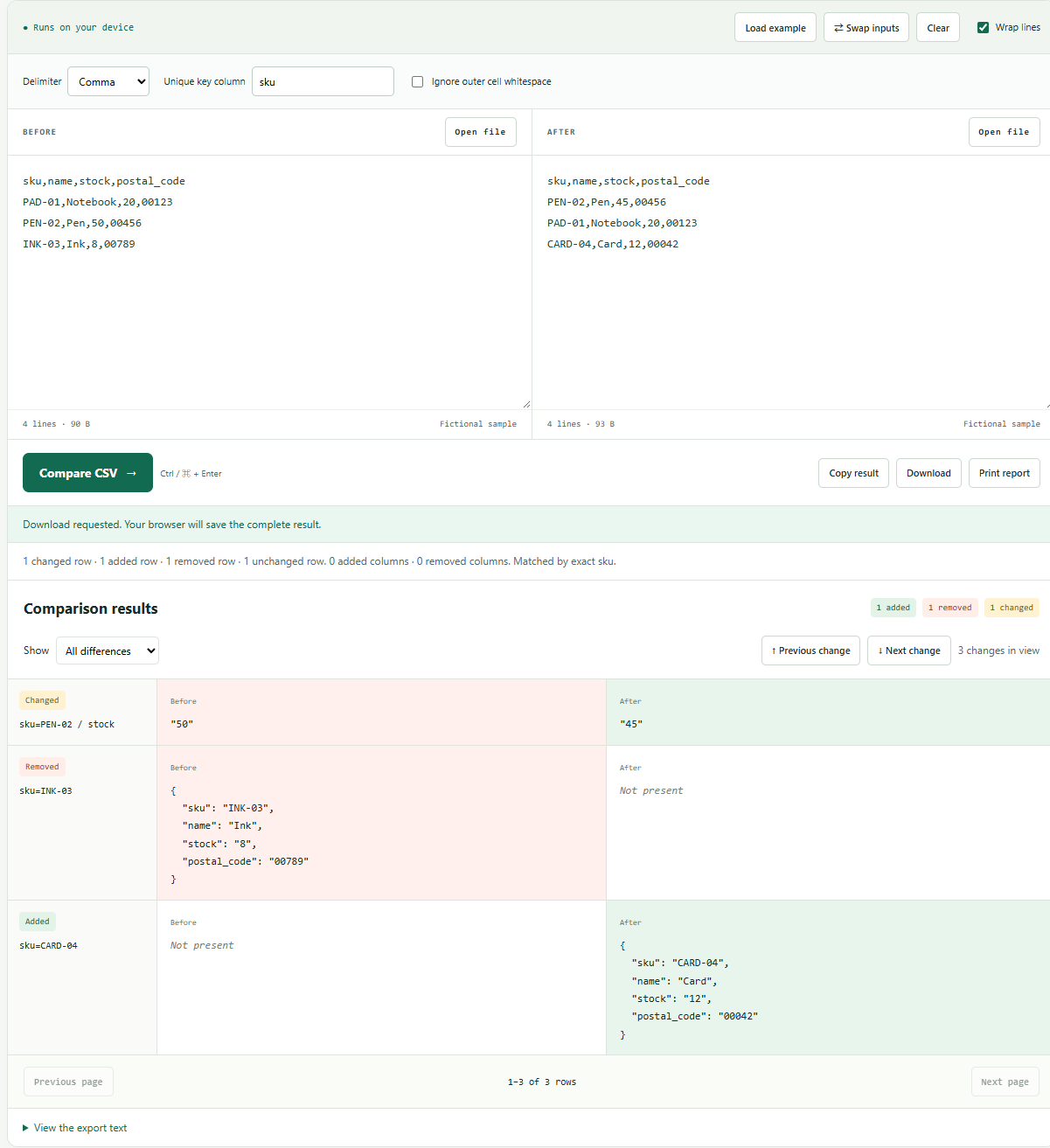Copy the comparison result

click(853, 473)
